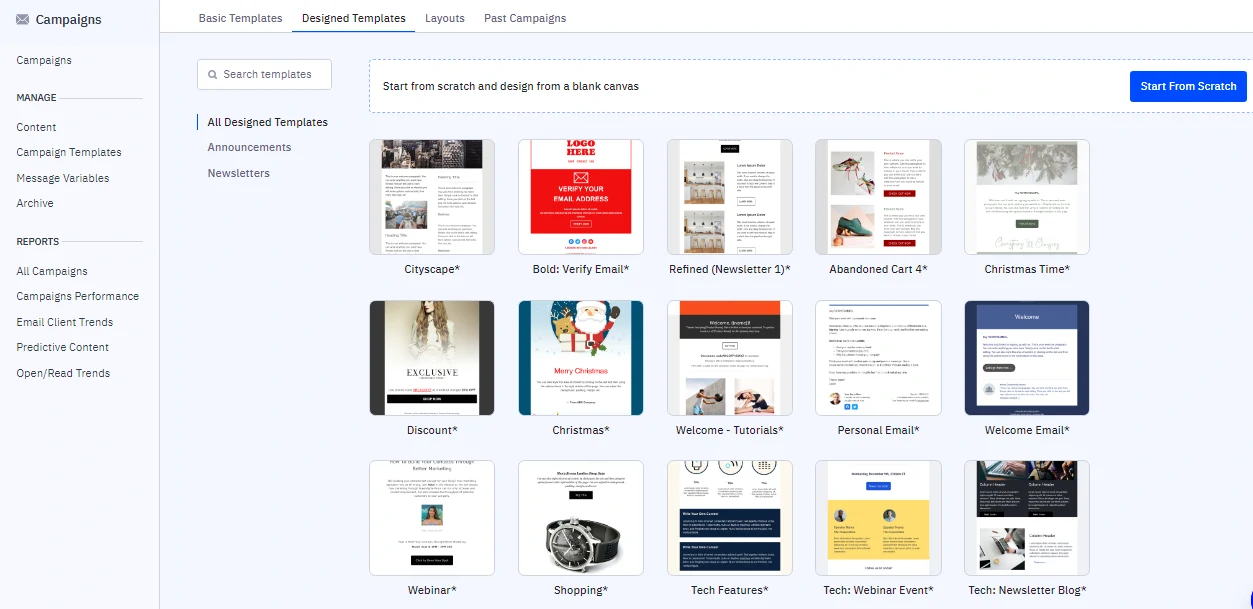Open the Past Campaigns tab

coord(525,18)
